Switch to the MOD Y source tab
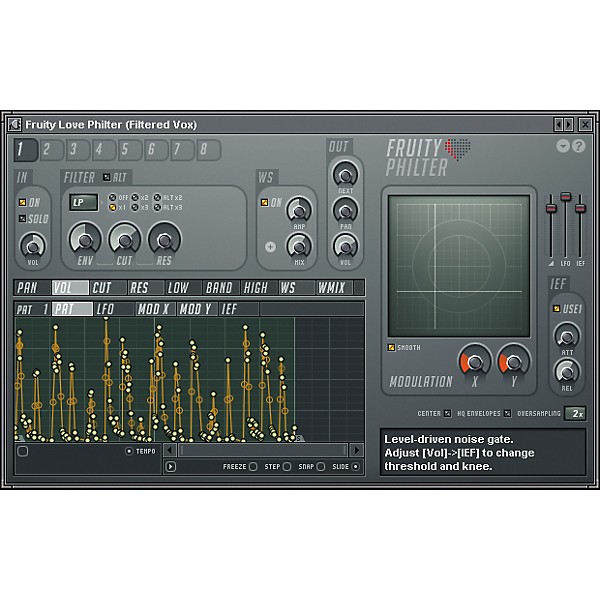600x600 pixels. [197, 309]
